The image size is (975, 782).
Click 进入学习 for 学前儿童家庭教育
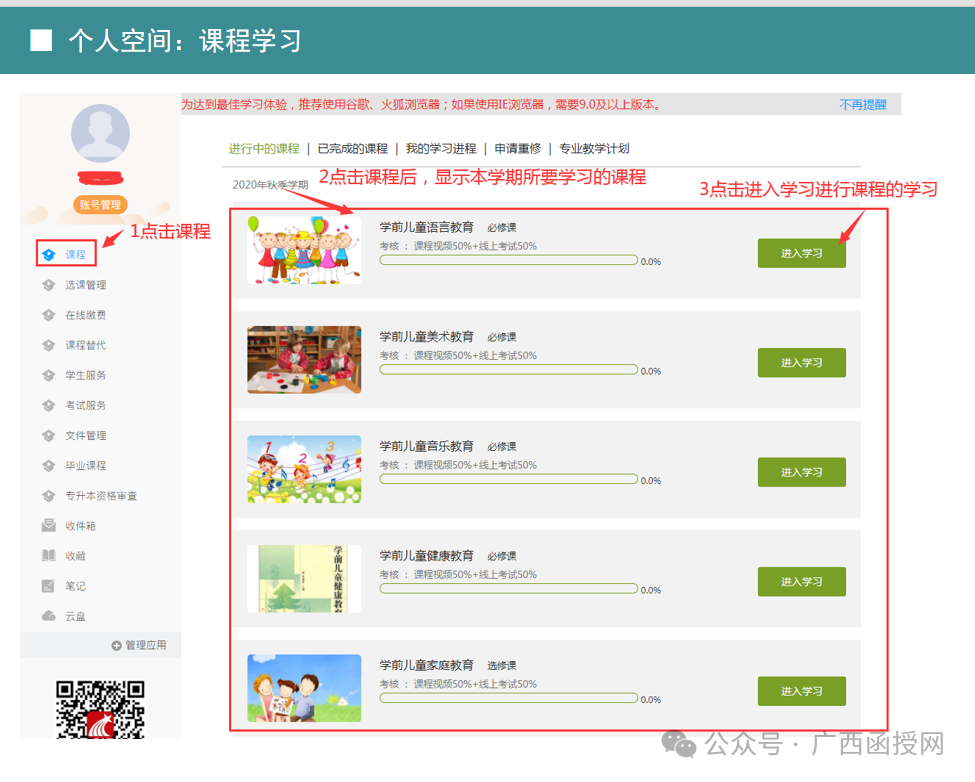pos(802,691)
